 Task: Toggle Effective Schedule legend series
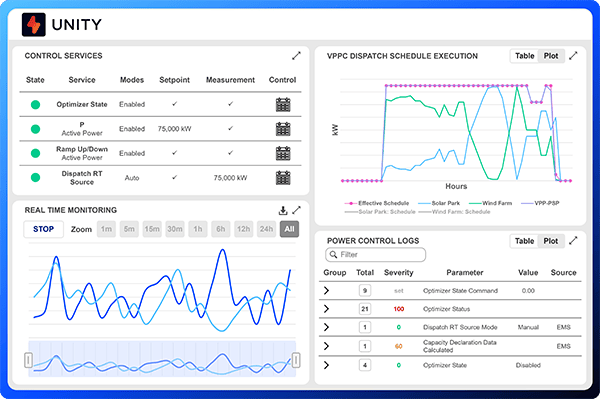(x=377, y=203)
